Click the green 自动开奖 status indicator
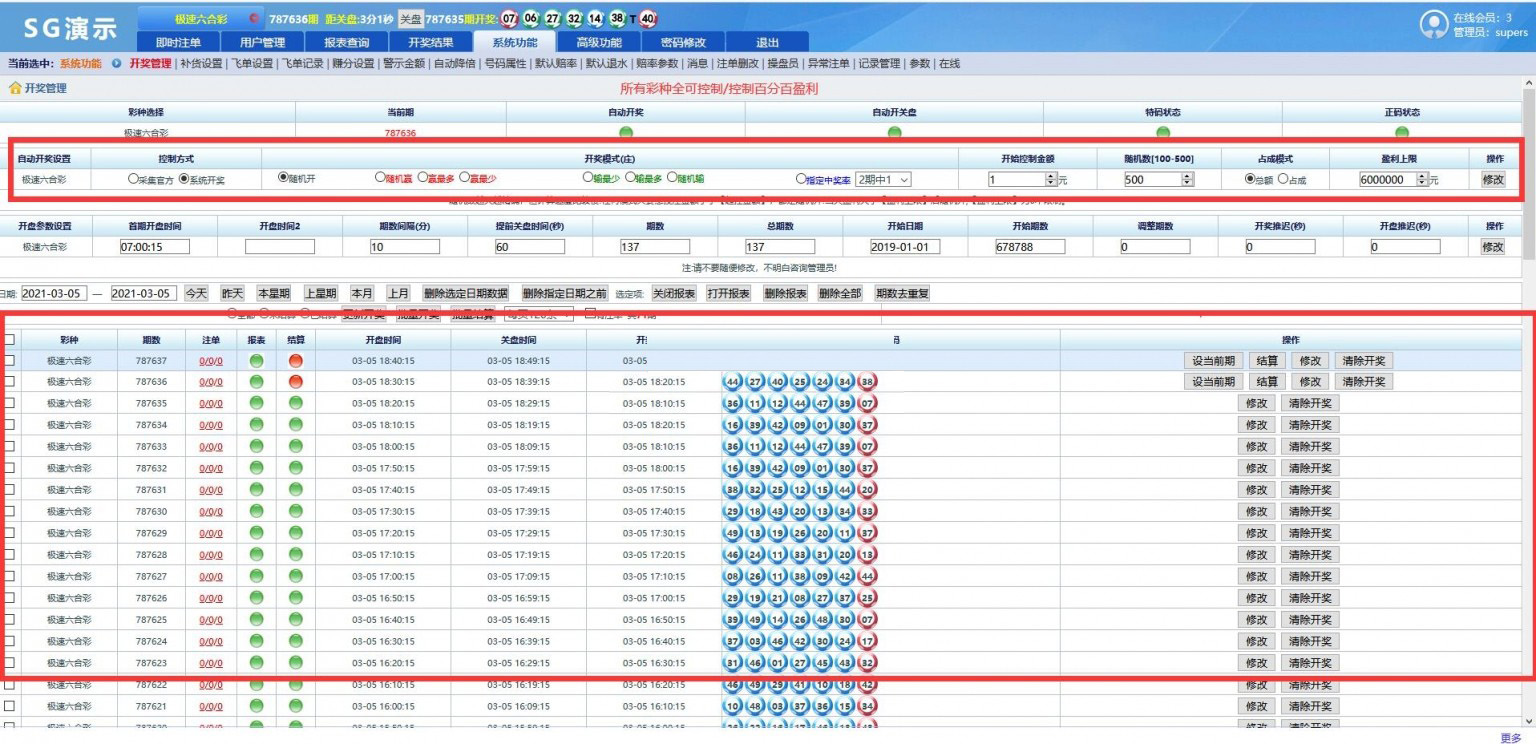Viewport: 1536px width, 744px height. [626, 132]
